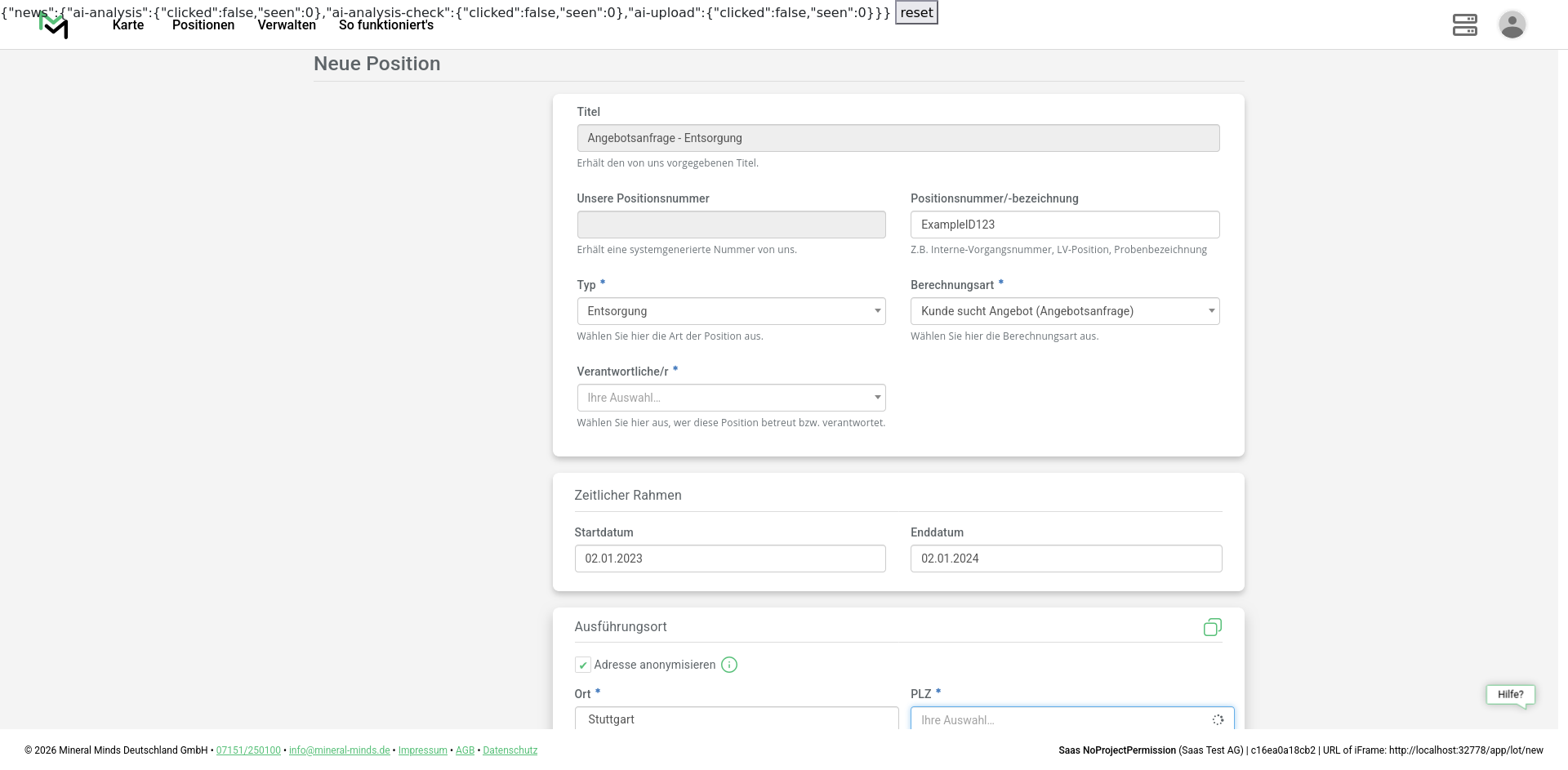Image resolution: width=1568 pixels, height=770 pixels.
Task: Open the Berechnungsart dropdown
Action: pyautogui.click(x=1064, y=311)
